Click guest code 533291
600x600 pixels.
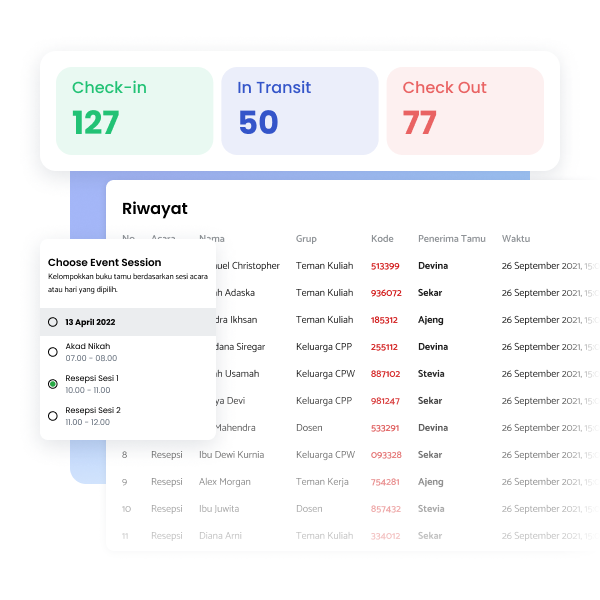(385, 428)
